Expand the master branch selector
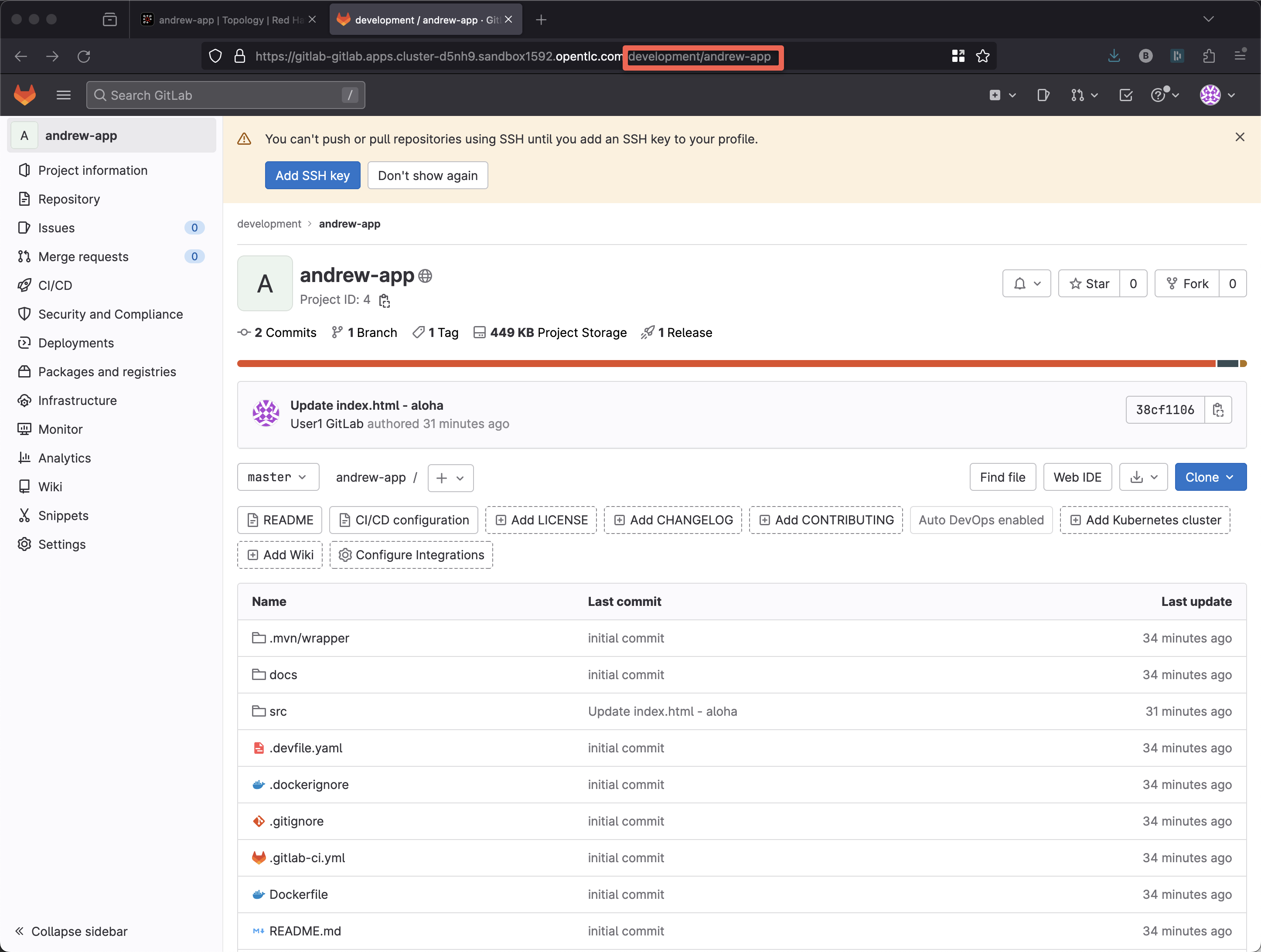 coord(278,477)
